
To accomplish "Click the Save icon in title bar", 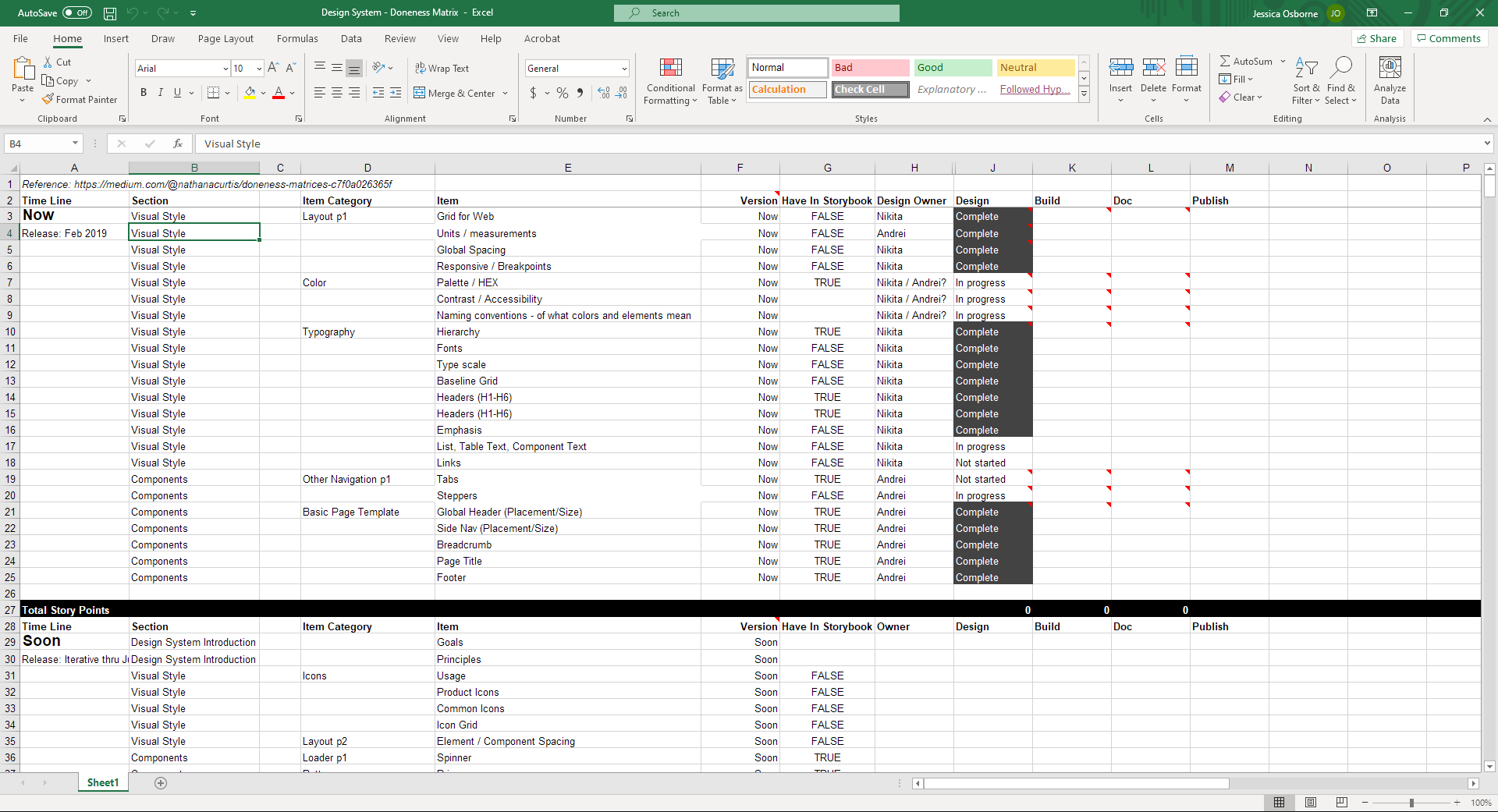I will [110, 13].
